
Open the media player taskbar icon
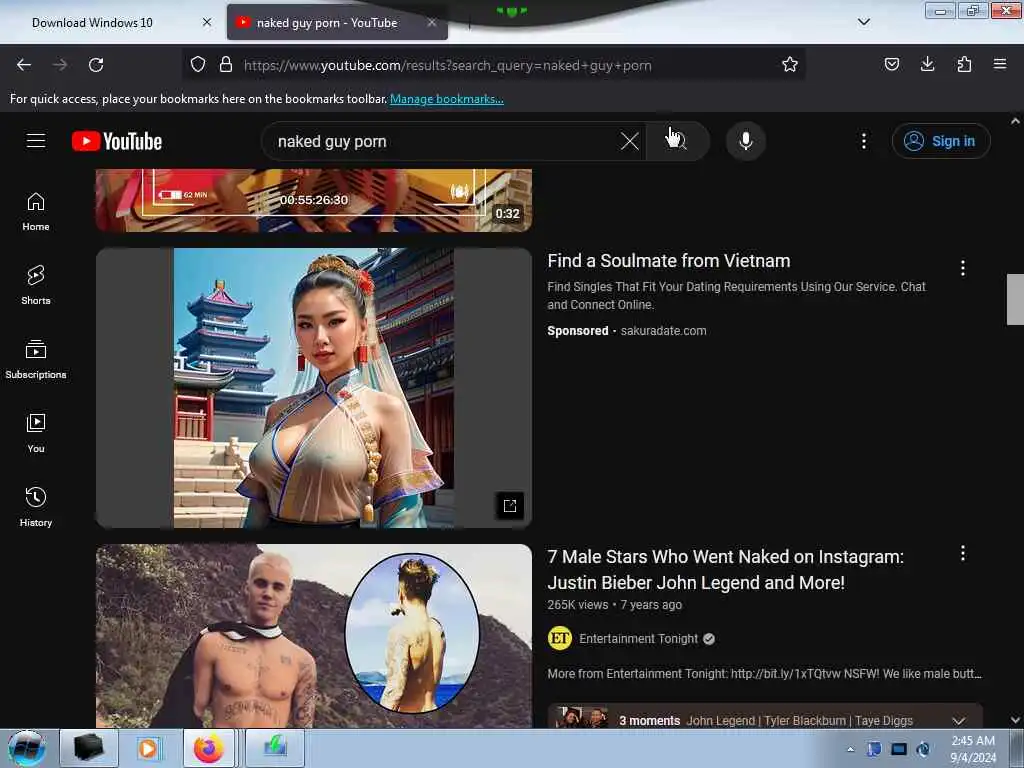149,748
